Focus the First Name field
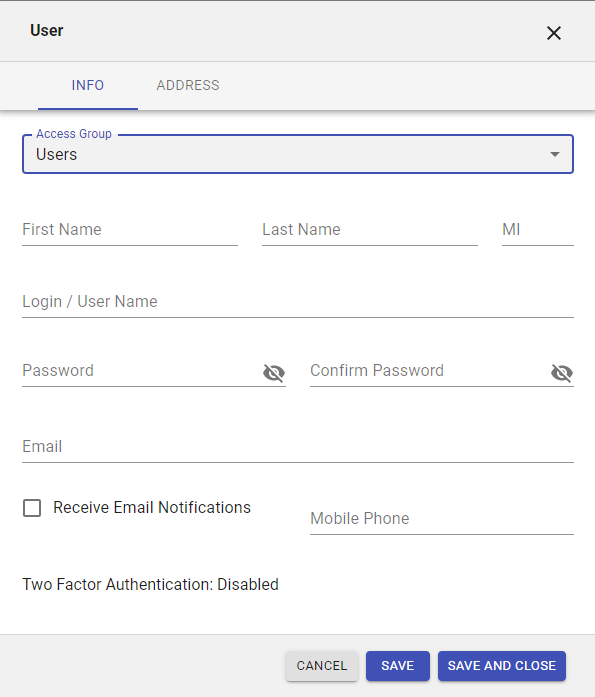The height and width of the screenshot is (697, 595). pos(130,230)
